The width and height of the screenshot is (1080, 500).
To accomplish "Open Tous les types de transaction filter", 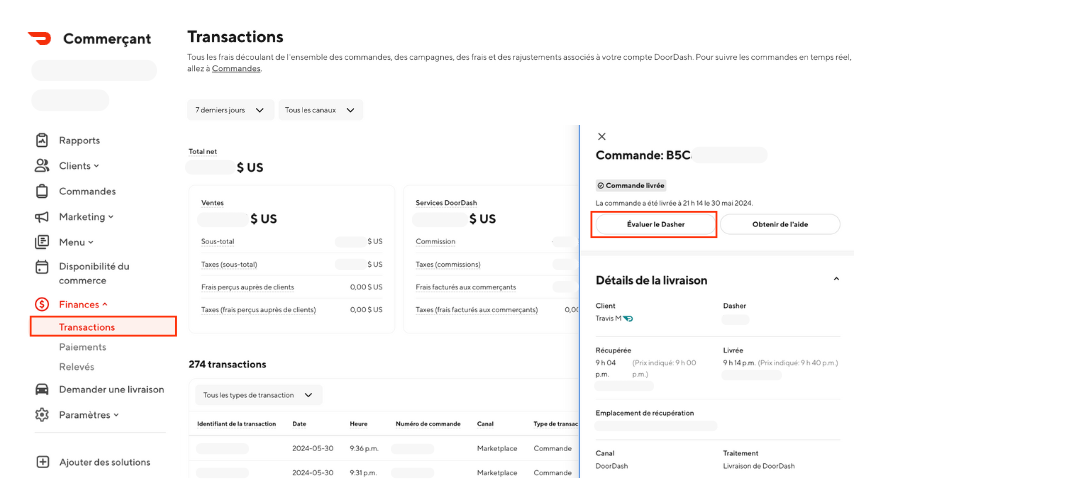I will pyautogui.click(x=258, y=395).
